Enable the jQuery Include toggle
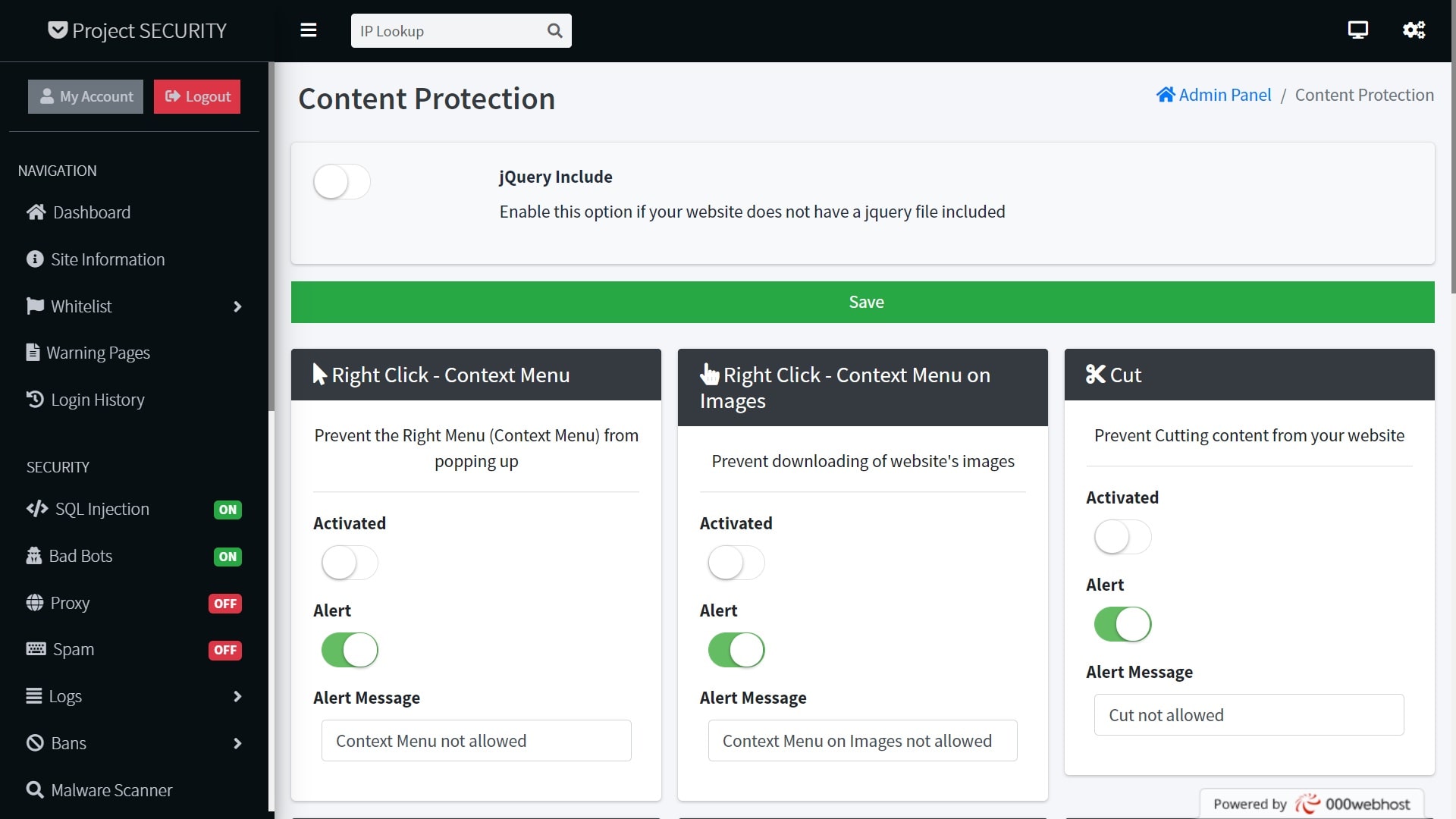Image resolution: width=1456 pixels, height=819 pixels. 341,182
